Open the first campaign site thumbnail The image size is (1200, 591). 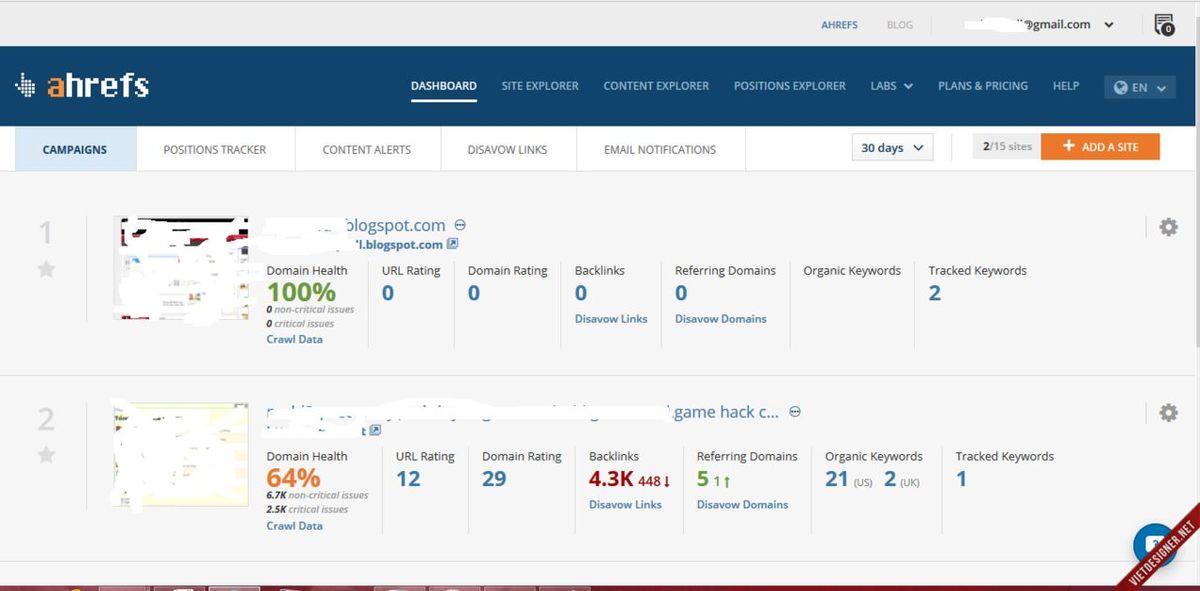181,268
